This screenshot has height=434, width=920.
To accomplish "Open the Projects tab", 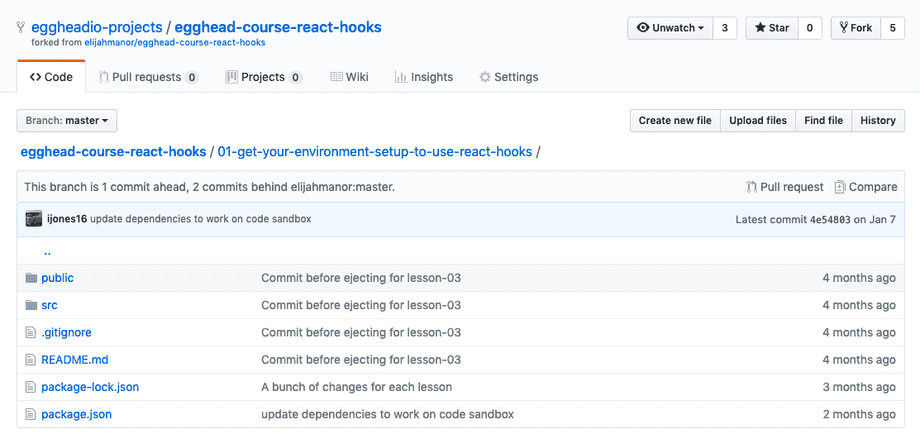I will tap(264, 77).
